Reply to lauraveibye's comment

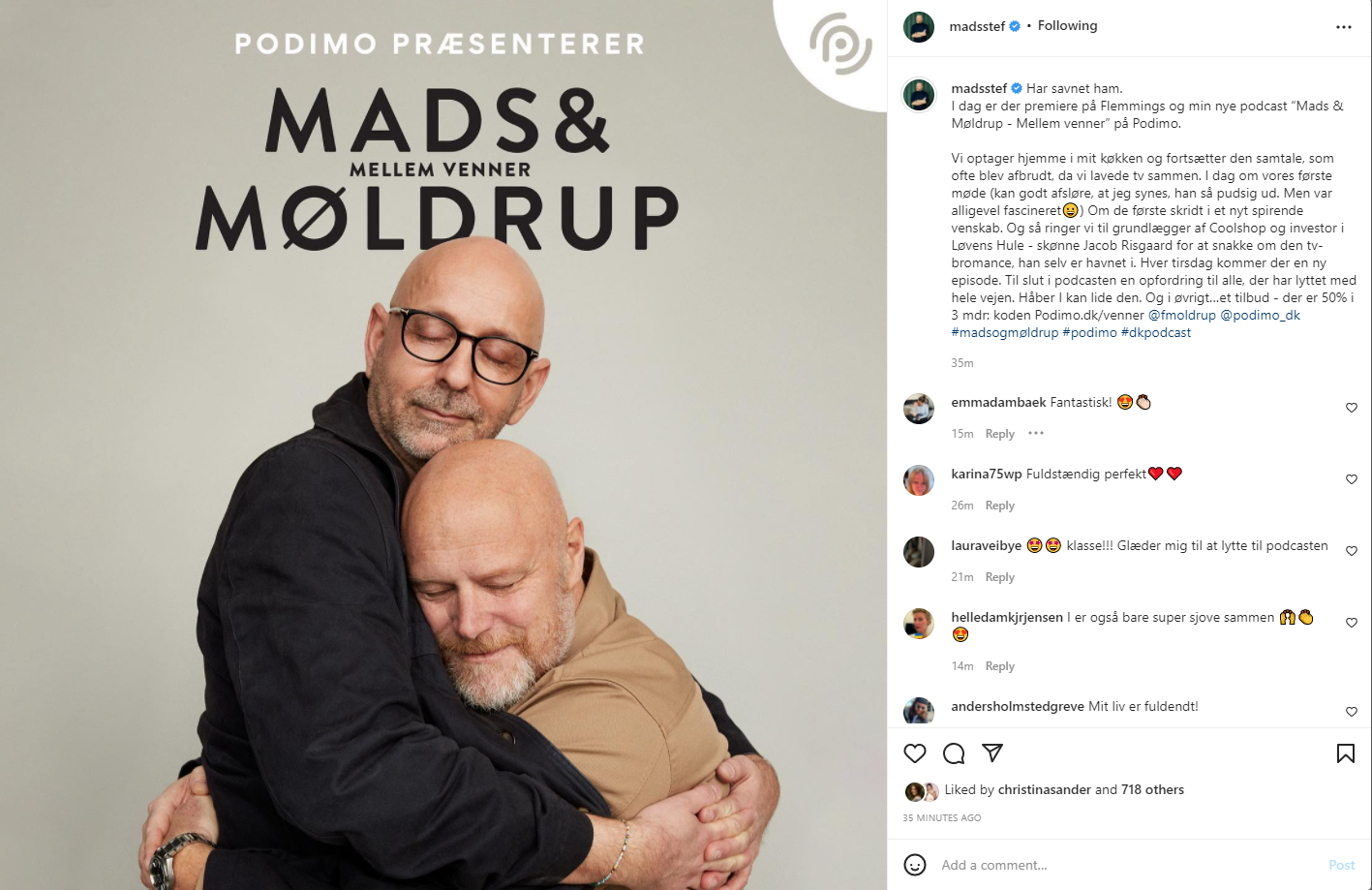[x=1000, y=577]
